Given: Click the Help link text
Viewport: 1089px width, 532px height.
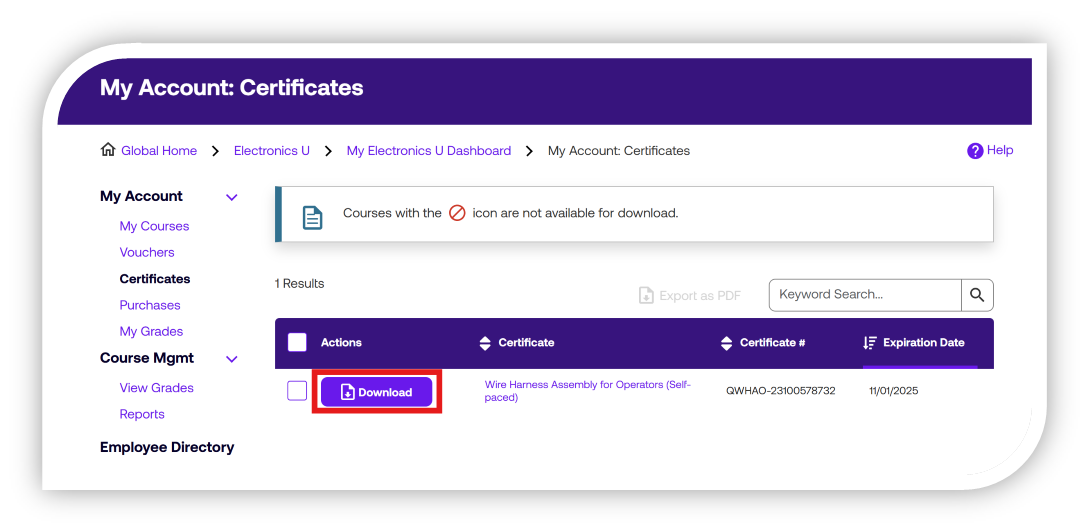Looking at the screenshot, I should pyautogui.click(x=1000, y=150).
